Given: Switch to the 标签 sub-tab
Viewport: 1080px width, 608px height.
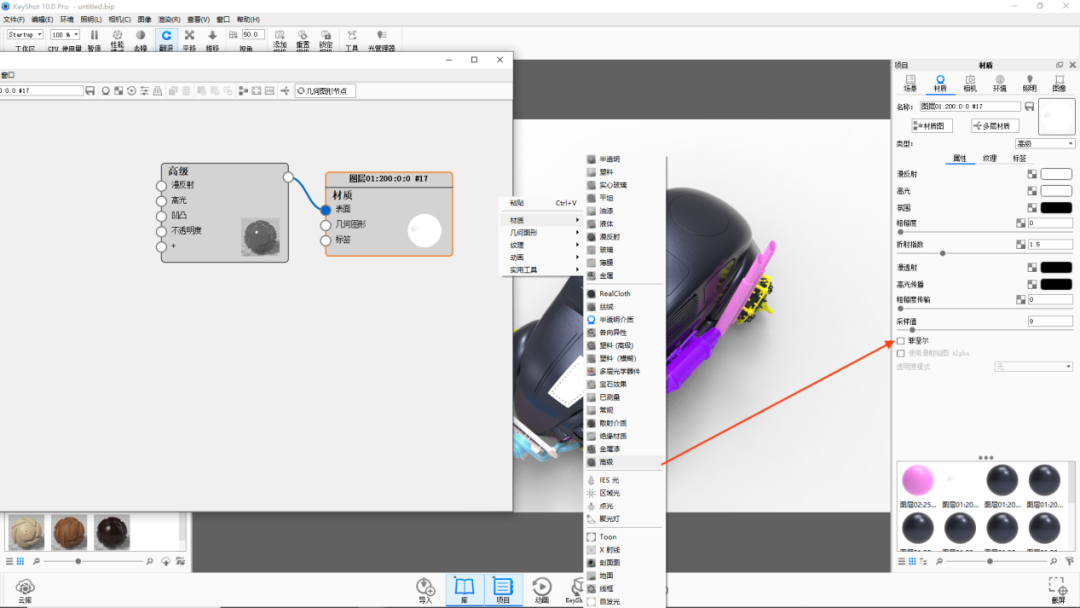Looking at the screenshot, I should pos(1019,158).
